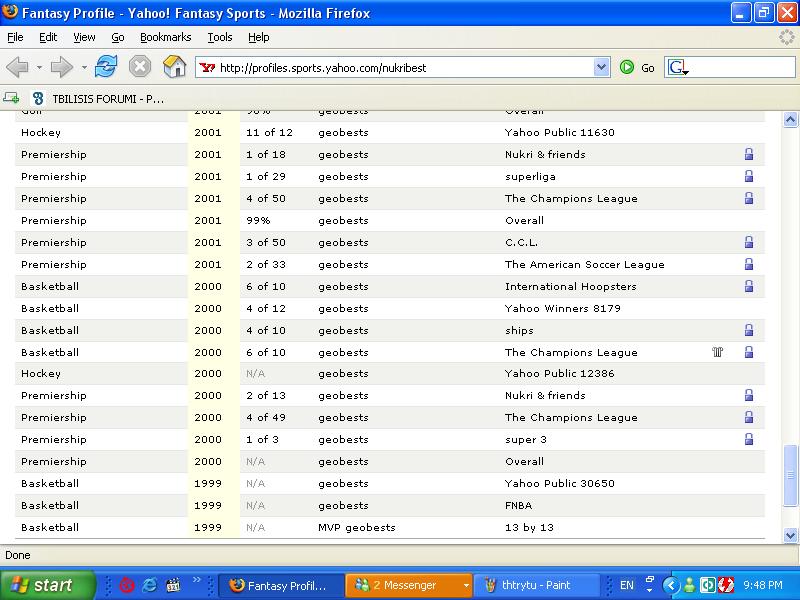Click the FNBA league name
800x600 pixels.
click(x=518, y=505)
